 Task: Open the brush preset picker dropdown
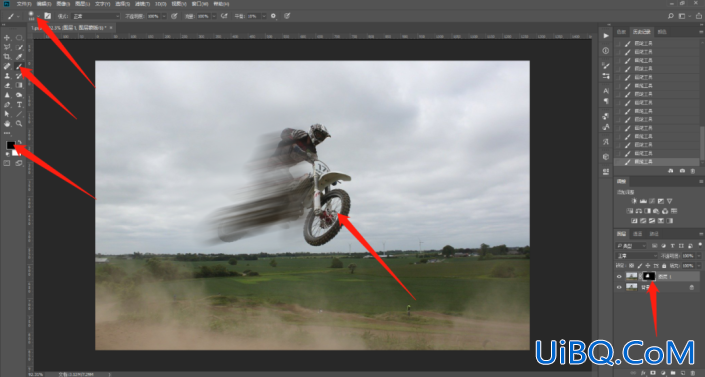coord(38,16)
